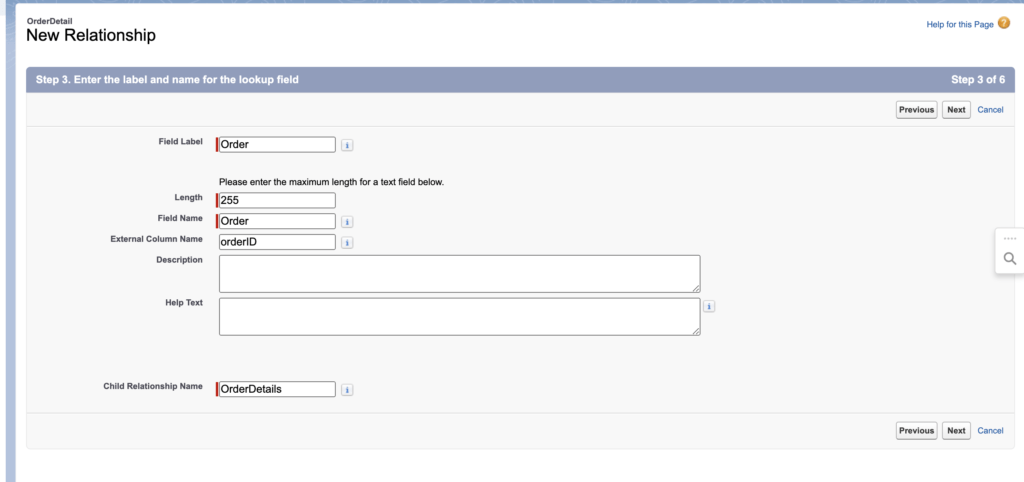The width and height of the screenshot is (1024, 482).
Task: Click the info icon beside Field Name
Action: click(x=347, y=222)
